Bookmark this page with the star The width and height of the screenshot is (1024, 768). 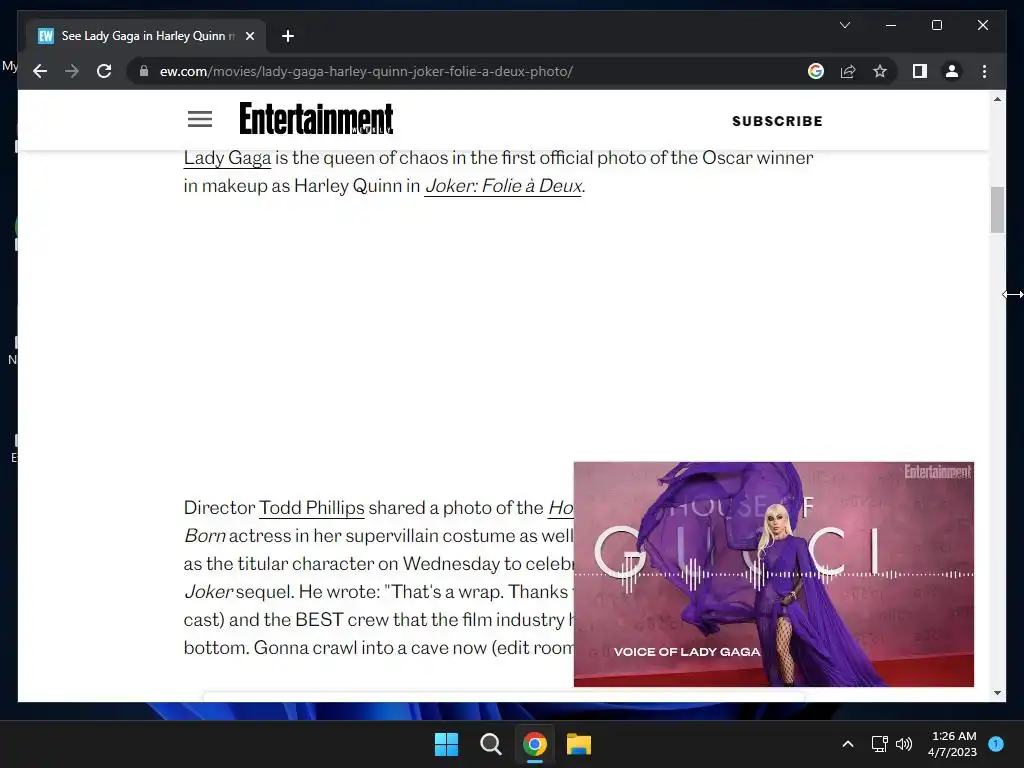[880, 71]
